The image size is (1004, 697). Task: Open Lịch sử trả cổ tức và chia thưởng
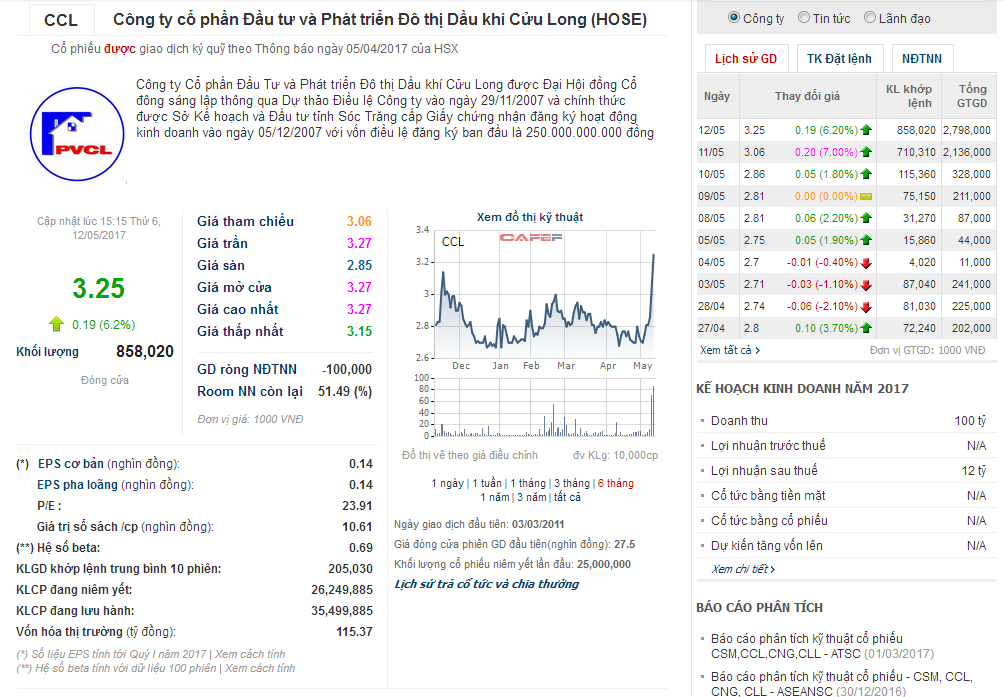487,584
